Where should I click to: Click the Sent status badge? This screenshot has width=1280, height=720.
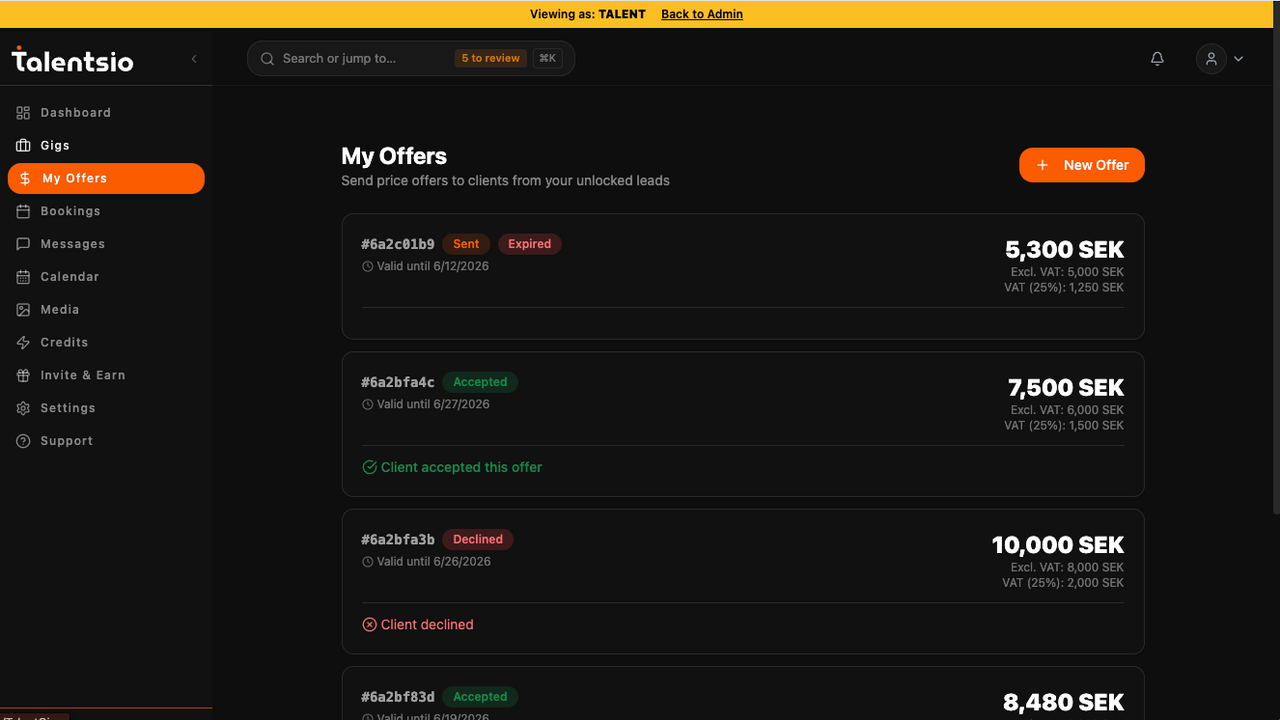pyautogui.click(x=466, y=244)
